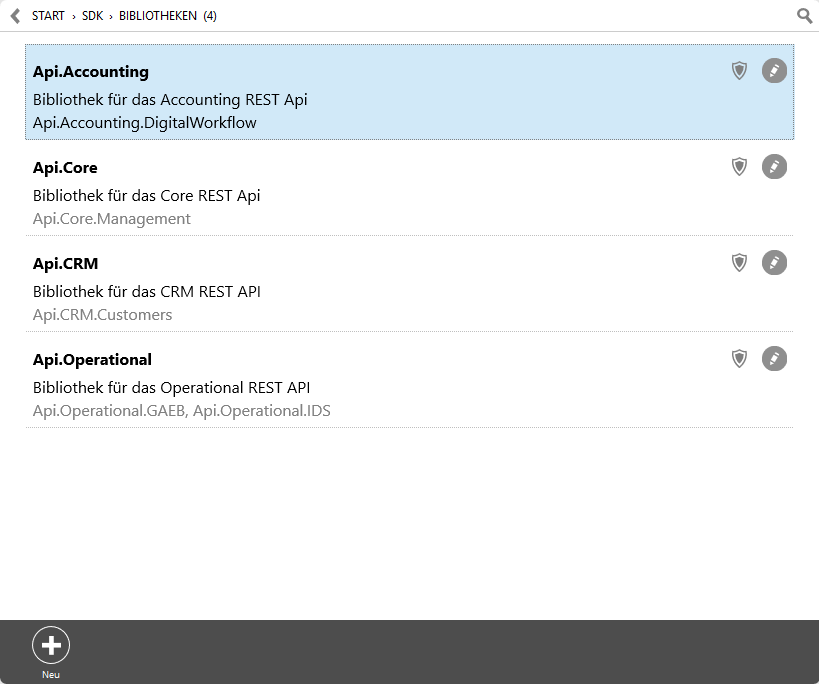
Task: Edit Api.Accounting with pencil icon
Action: [774, 70]
